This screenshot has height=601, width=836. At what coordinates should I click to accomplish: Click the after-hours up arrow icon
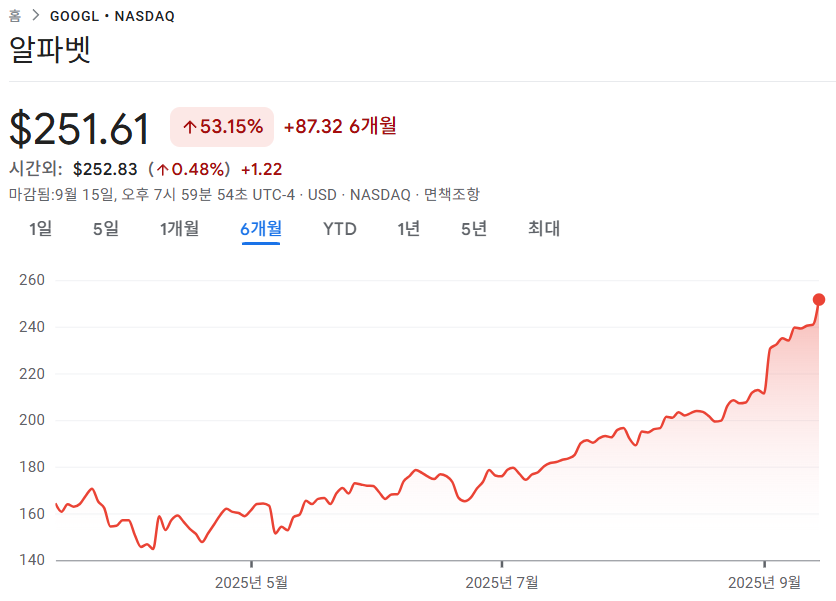pyautogui.click(x=163, y=170)
